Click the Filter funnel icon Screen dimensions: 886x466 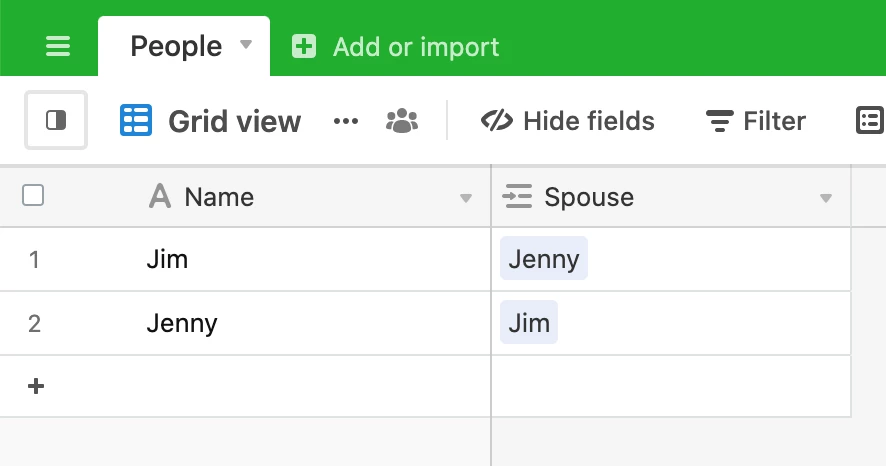[719, 121]
